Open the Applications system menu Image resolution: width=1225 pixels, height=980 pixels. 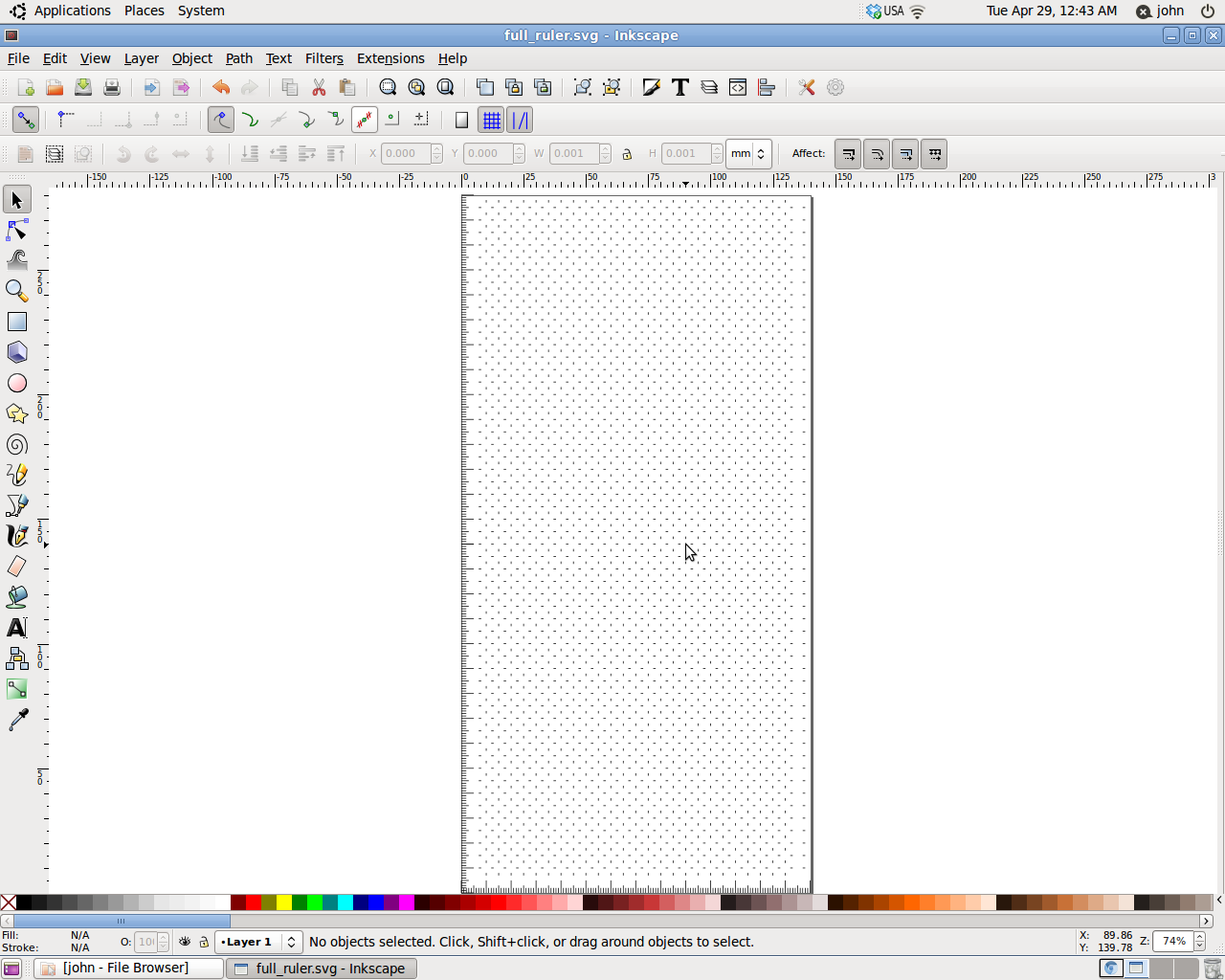tap(61, 11)
